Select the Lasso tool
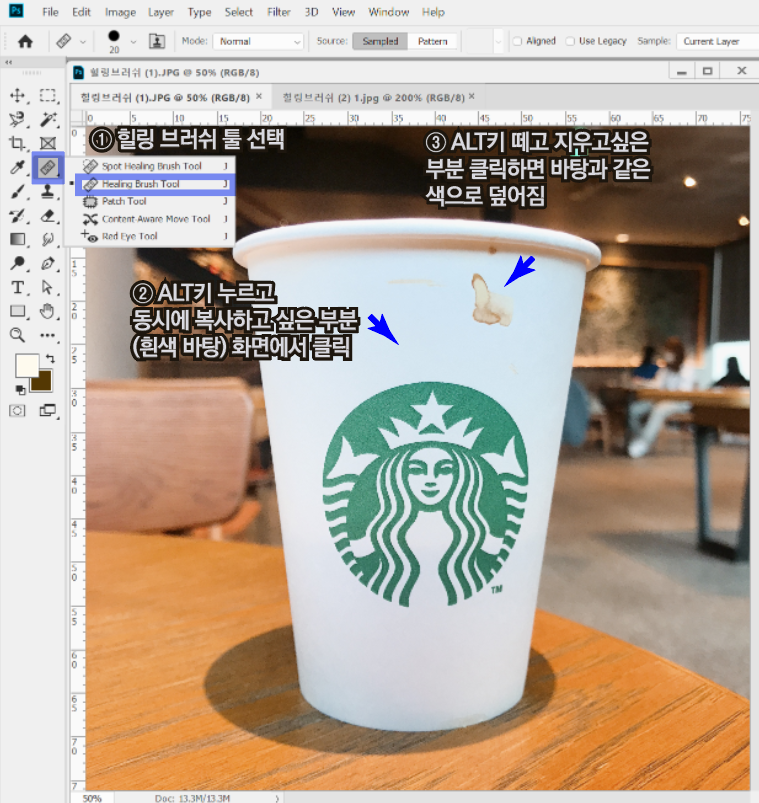Image resolution: width=759 pixels, height=803 pixels. [x=17, y=119]
